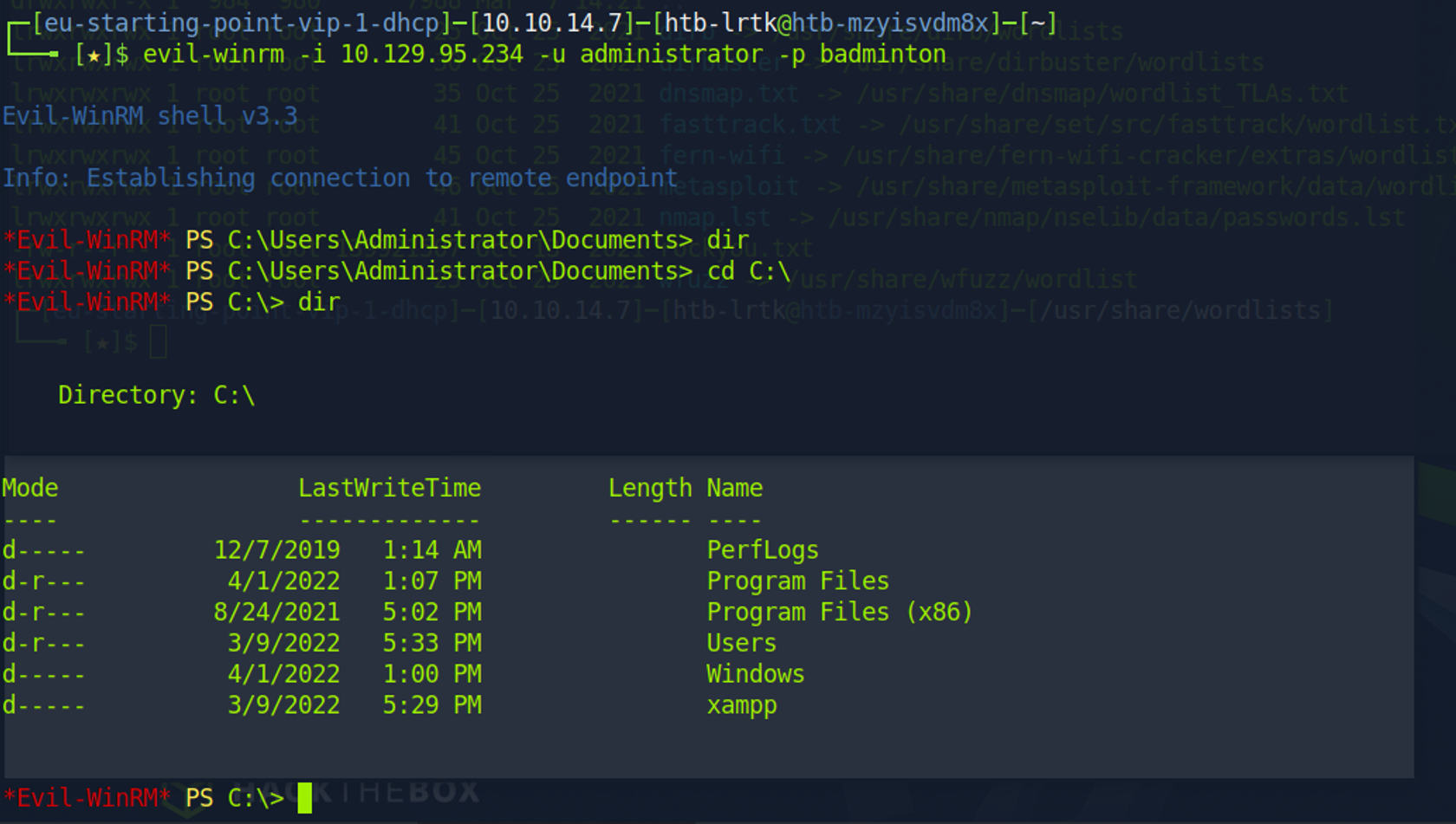
Task: Click the 'Users' directory name
Action: [x=742, y=643]
